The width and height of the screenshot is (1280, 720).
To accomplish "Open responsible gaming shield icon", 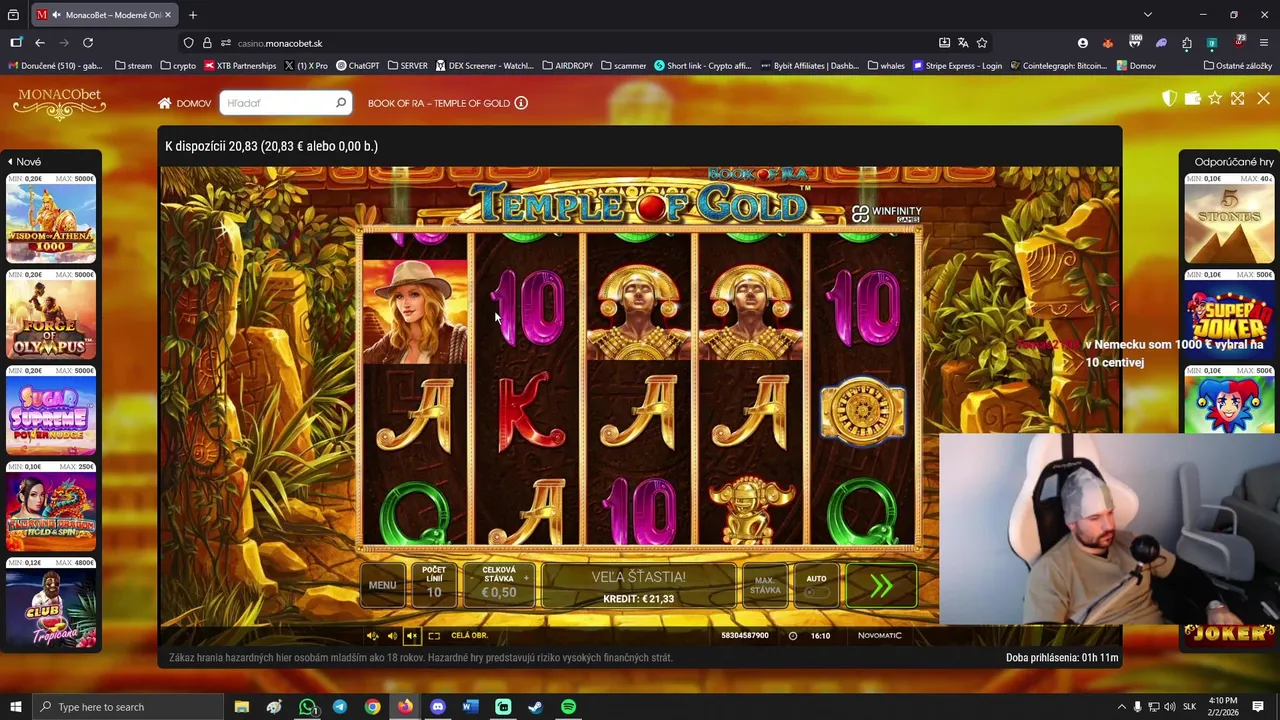I will (x=1169, y=98).
